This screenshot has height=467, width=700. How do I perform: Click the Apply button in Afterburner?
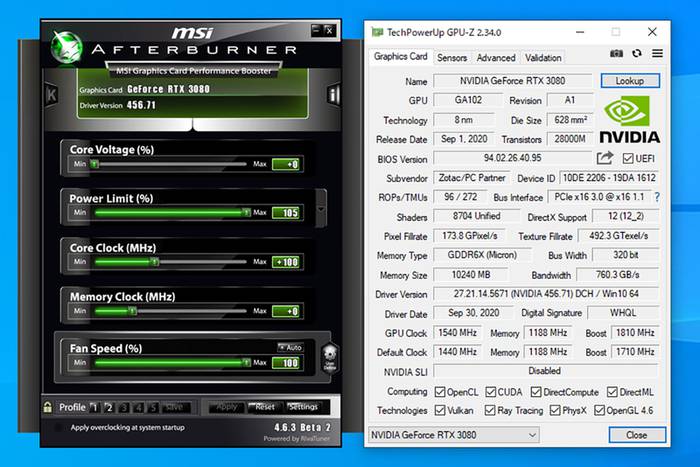click(226, 407)
